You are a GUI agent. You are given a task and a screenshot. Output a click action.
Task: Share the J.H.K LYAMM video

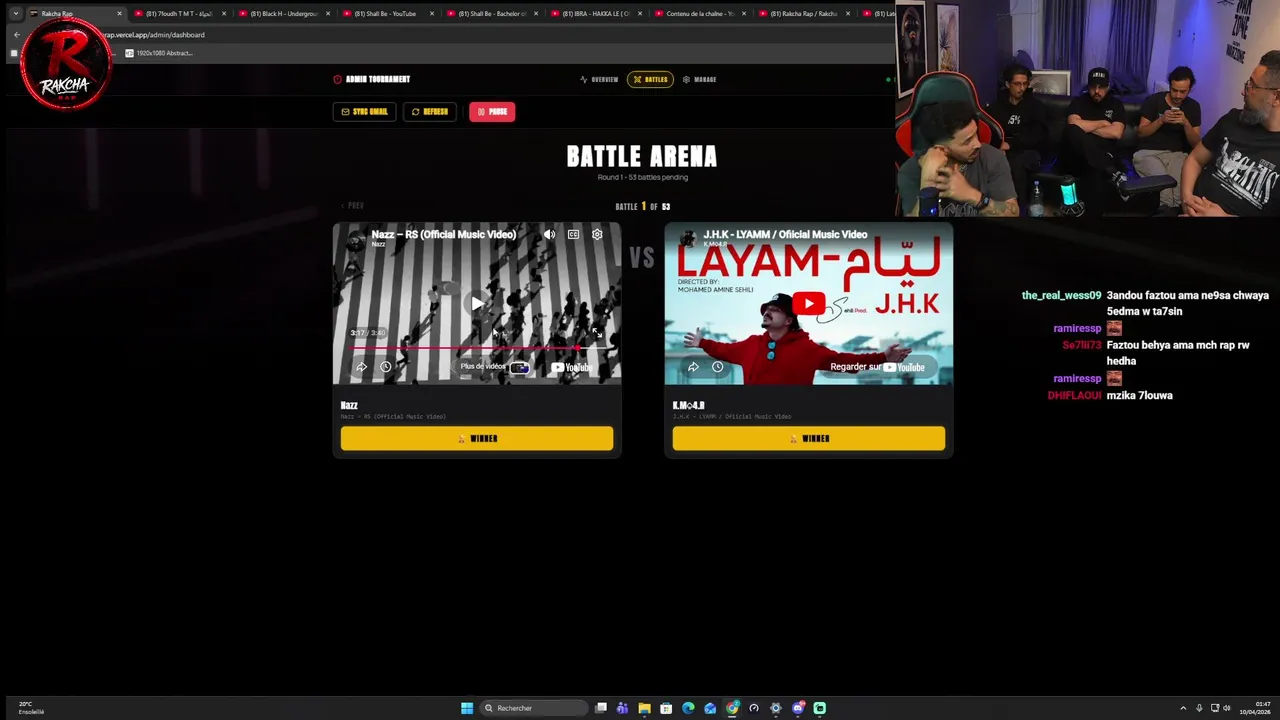tap(693, 367)
